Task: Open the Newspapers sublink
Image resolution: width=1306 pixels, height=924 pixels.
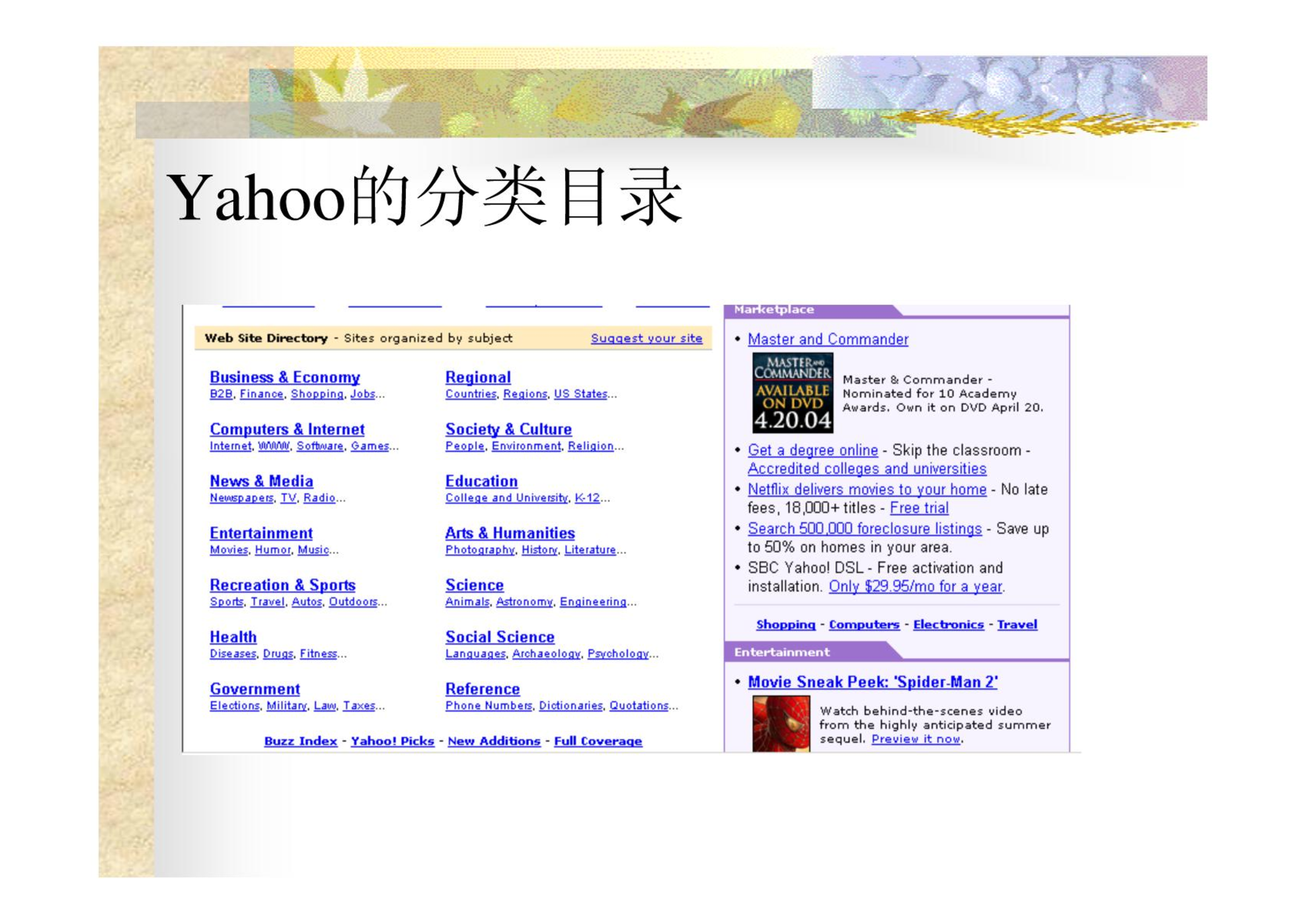Action: click(x=241, y=498)
